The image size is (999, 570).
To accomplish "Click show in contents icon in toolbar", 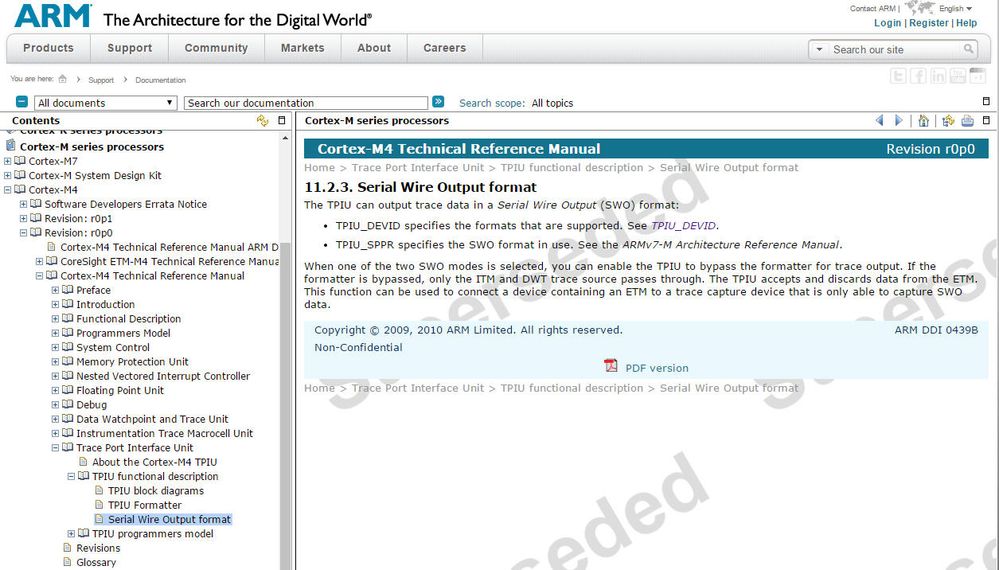I will (x=948, y=120).
